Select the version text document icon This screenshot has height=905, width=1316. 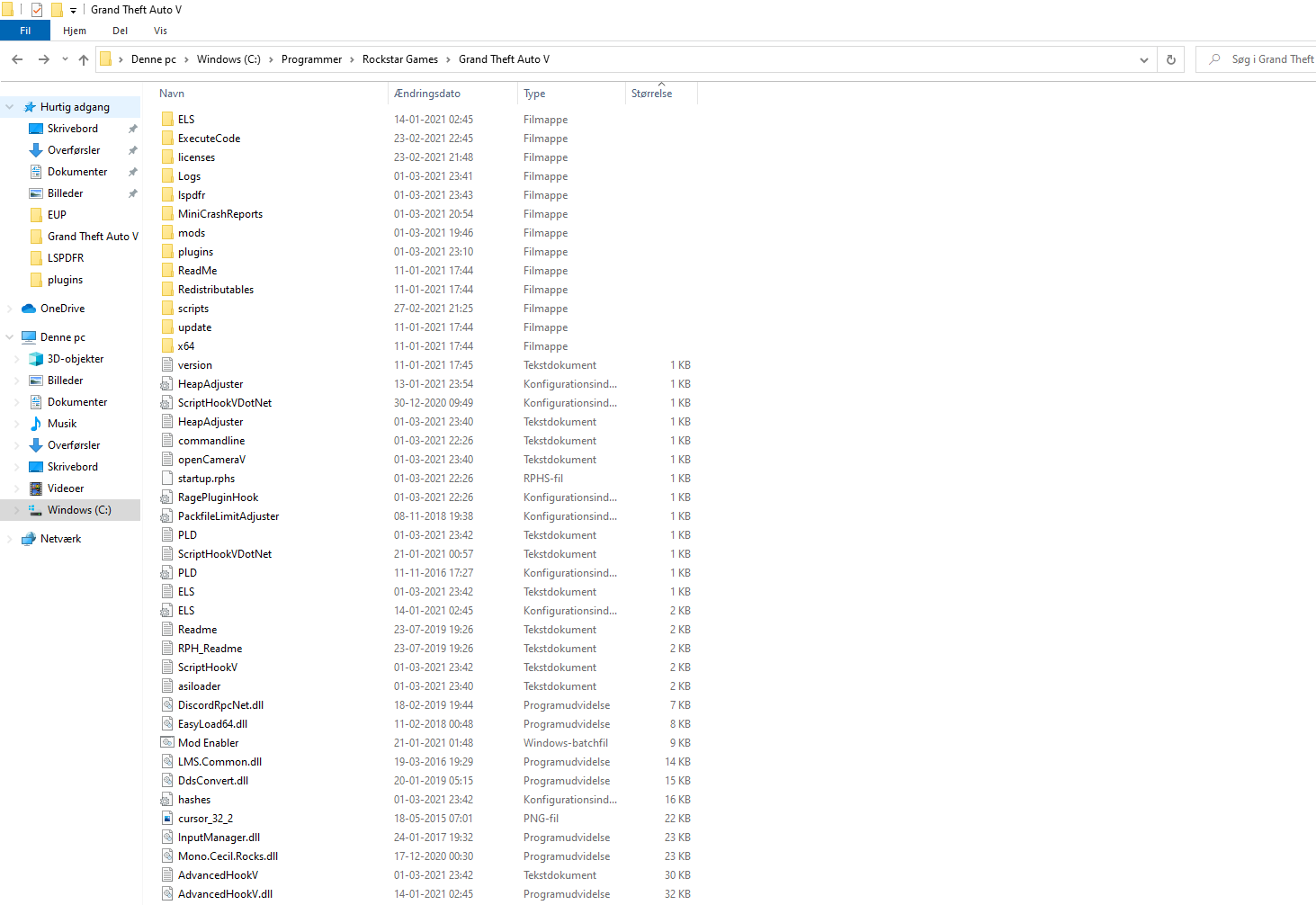coord(167,365)
